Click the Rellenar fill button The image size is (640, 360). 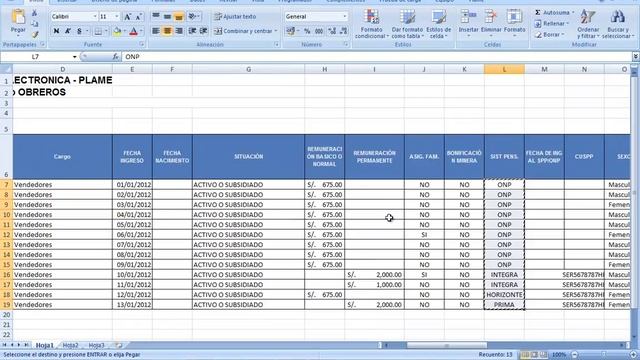tap(551, 24)
